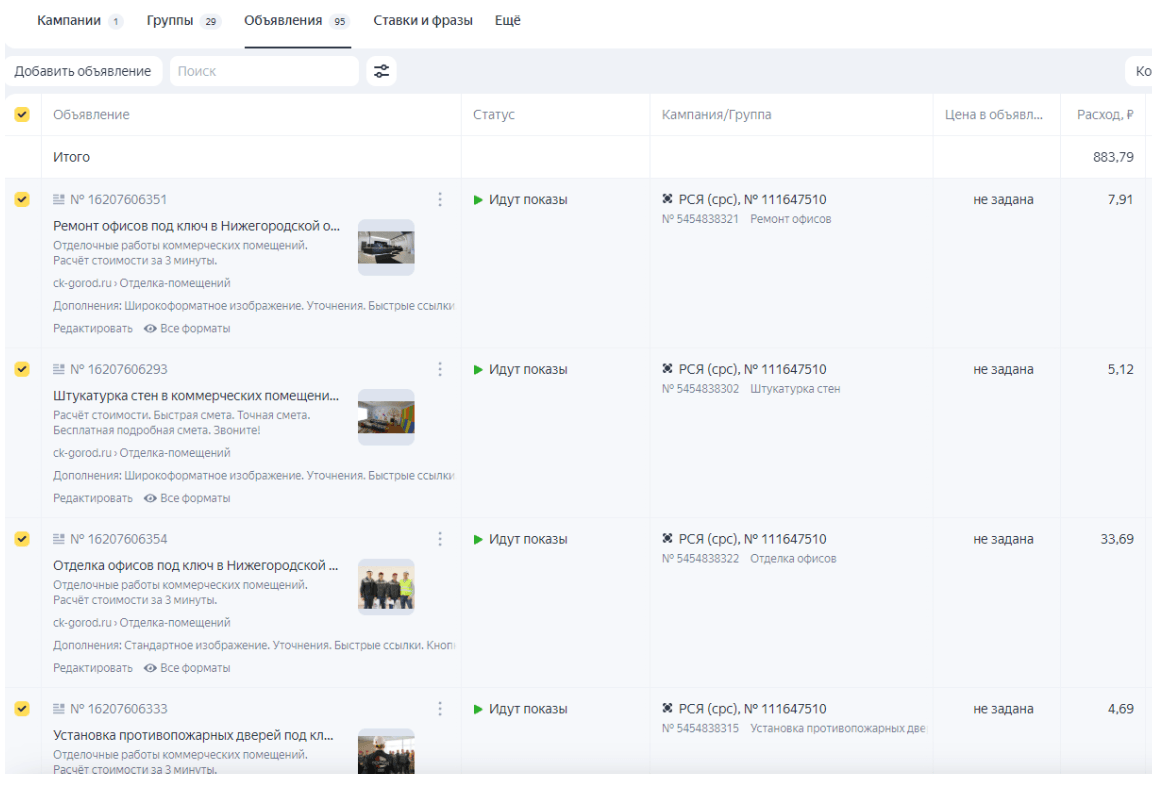This screenshot has height=785, width=1157.
Task: Click campaign network icon in противопожарных дверей row
Action: click(667, 708)
